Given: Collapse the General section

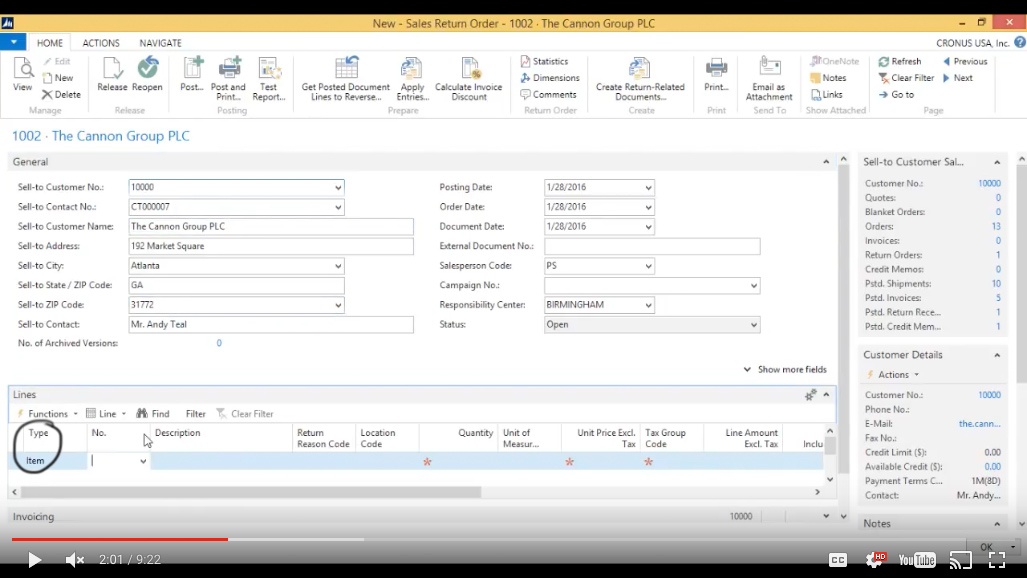Looking at the screenshot, I should [826, 162].
